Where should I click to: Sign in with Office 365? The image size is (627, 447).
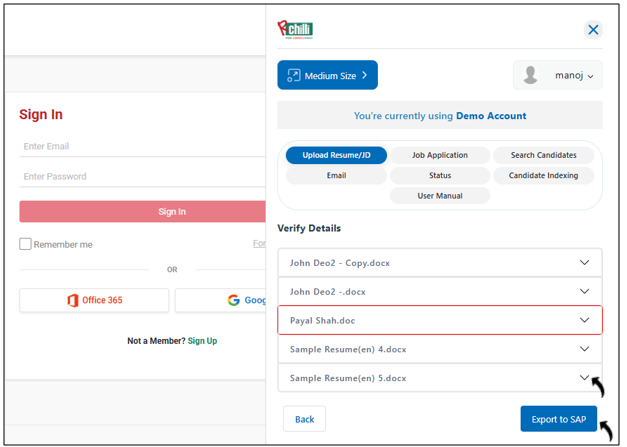click(x=94, y=300)
